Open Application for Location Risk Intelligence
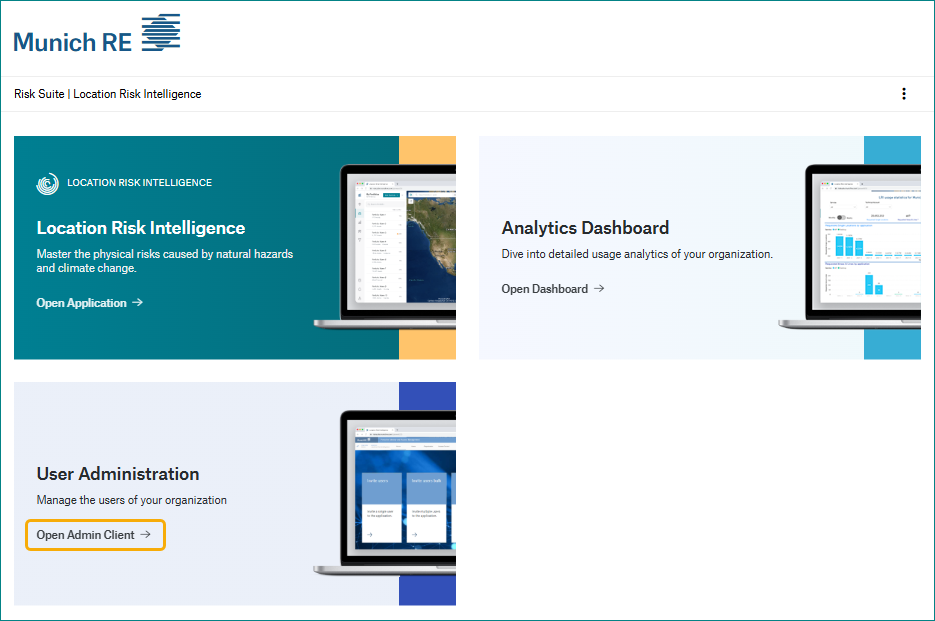Viewport: 935px width, 621px height. tap(89, 302)
